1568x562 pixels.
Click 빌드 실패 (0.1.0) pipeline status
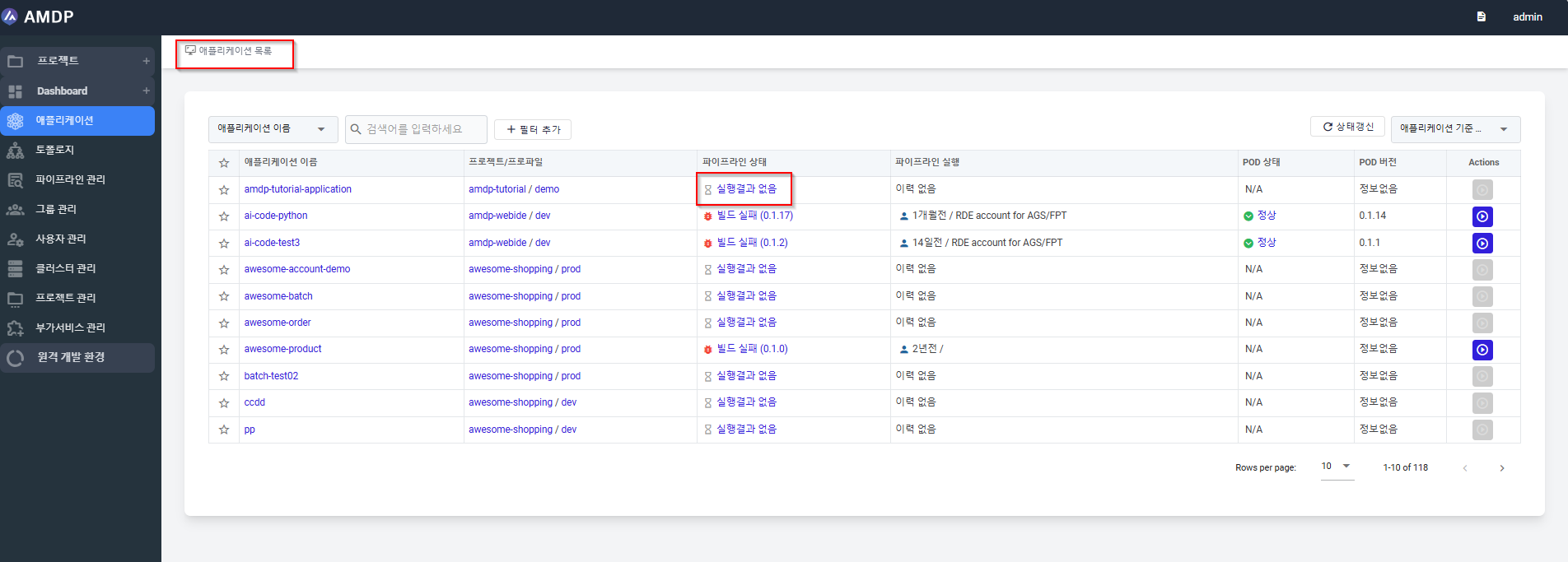click(x=752, y=349)
